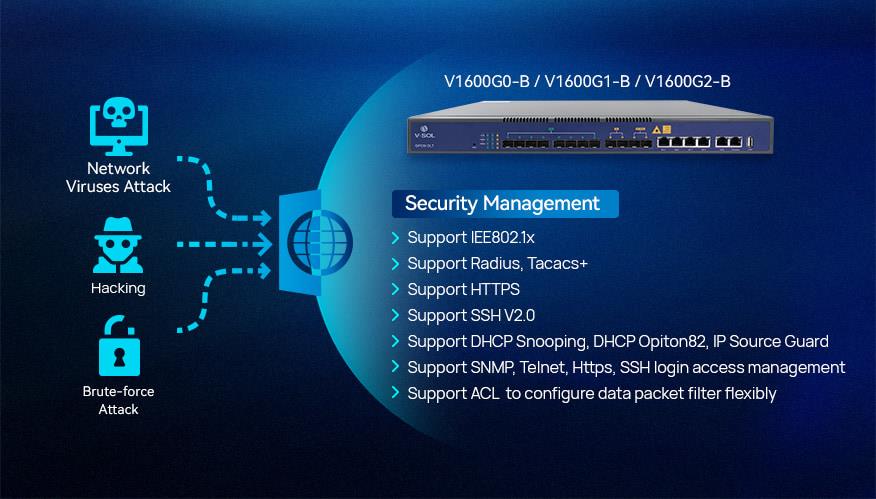876x499 pixels.
Task: Click the open padlock brute-force icon
Action: click(119, 346)
